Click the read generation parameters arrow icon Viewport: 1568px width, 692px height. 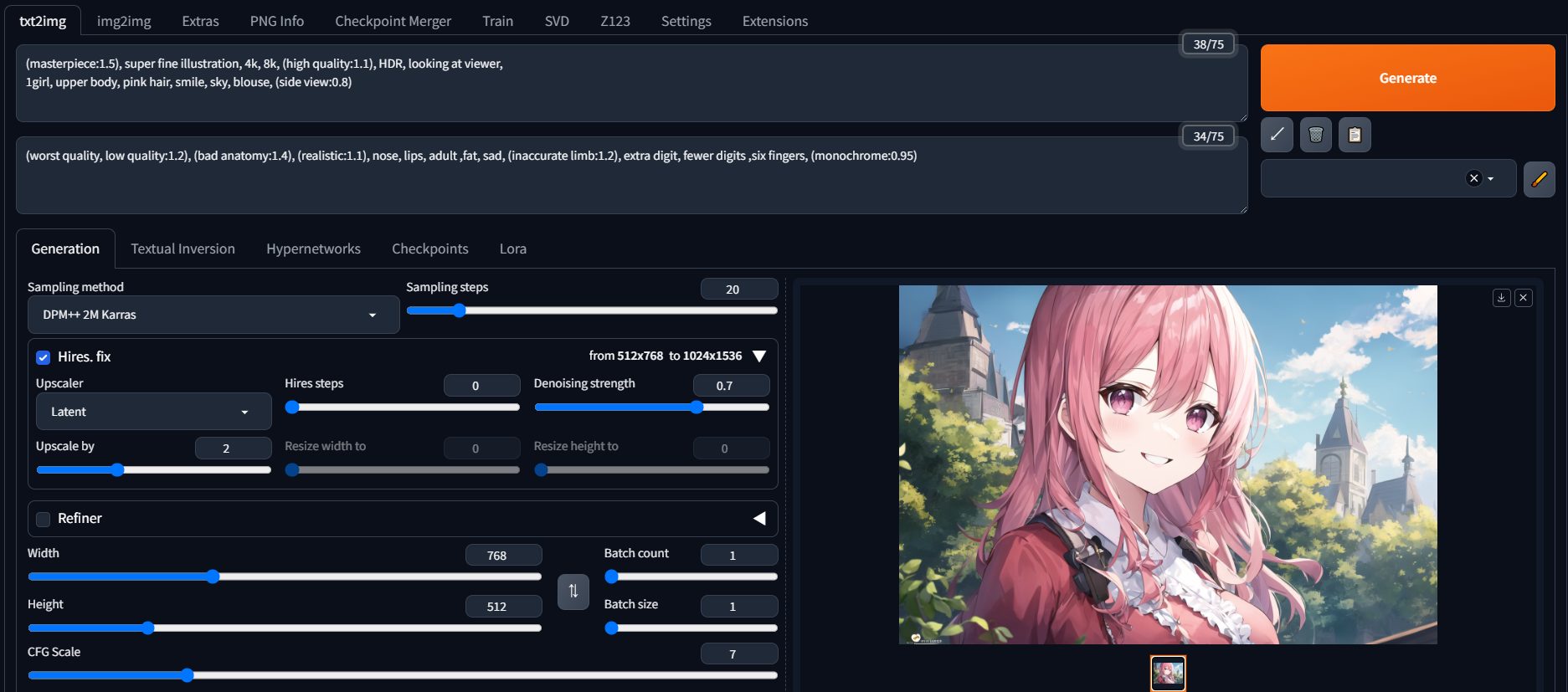pyautogui.click(x=1277, y=135)
